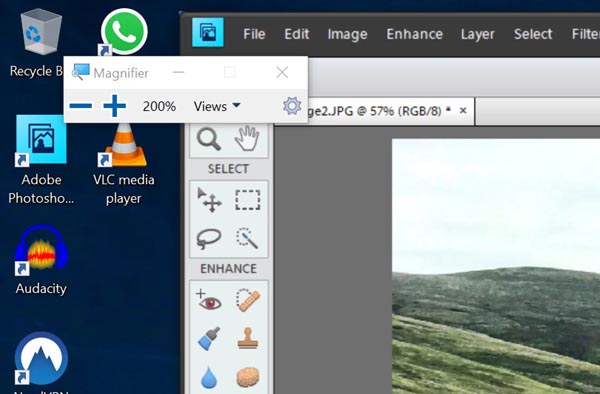Screen dimensions: 600x394
Task: Select the Spot Healing Brush tool
Action: click(x=248, y=300)
